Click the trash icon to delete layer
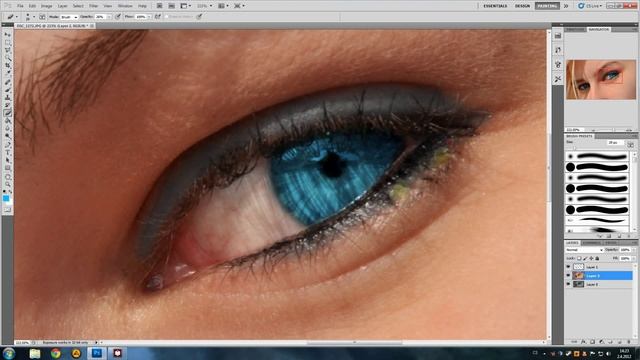Image resolution: width=640 pixels, height=360 pixels. pyautogui.click(x=628, y=341)
